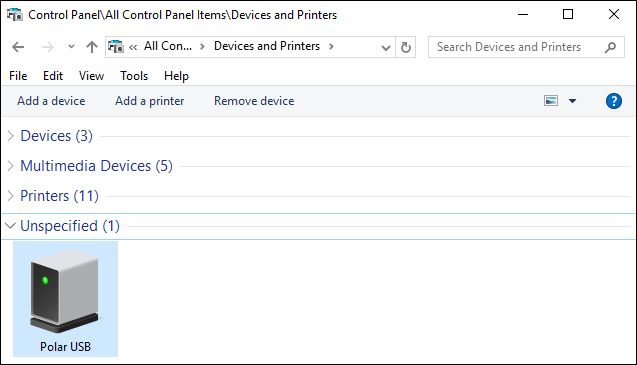Click the Control Panel icon in address bar

[x=116, y=46]
